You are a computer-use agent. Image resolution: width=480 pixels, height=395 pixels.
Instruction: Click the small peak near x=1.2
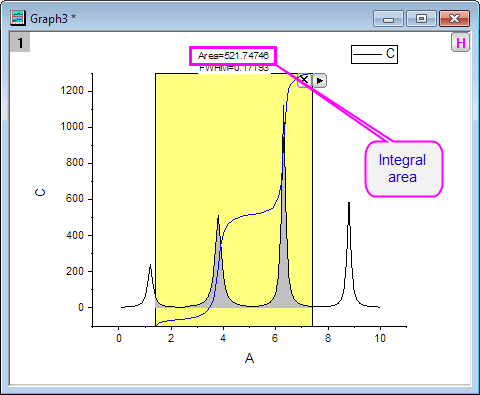[x=150, y=283]
